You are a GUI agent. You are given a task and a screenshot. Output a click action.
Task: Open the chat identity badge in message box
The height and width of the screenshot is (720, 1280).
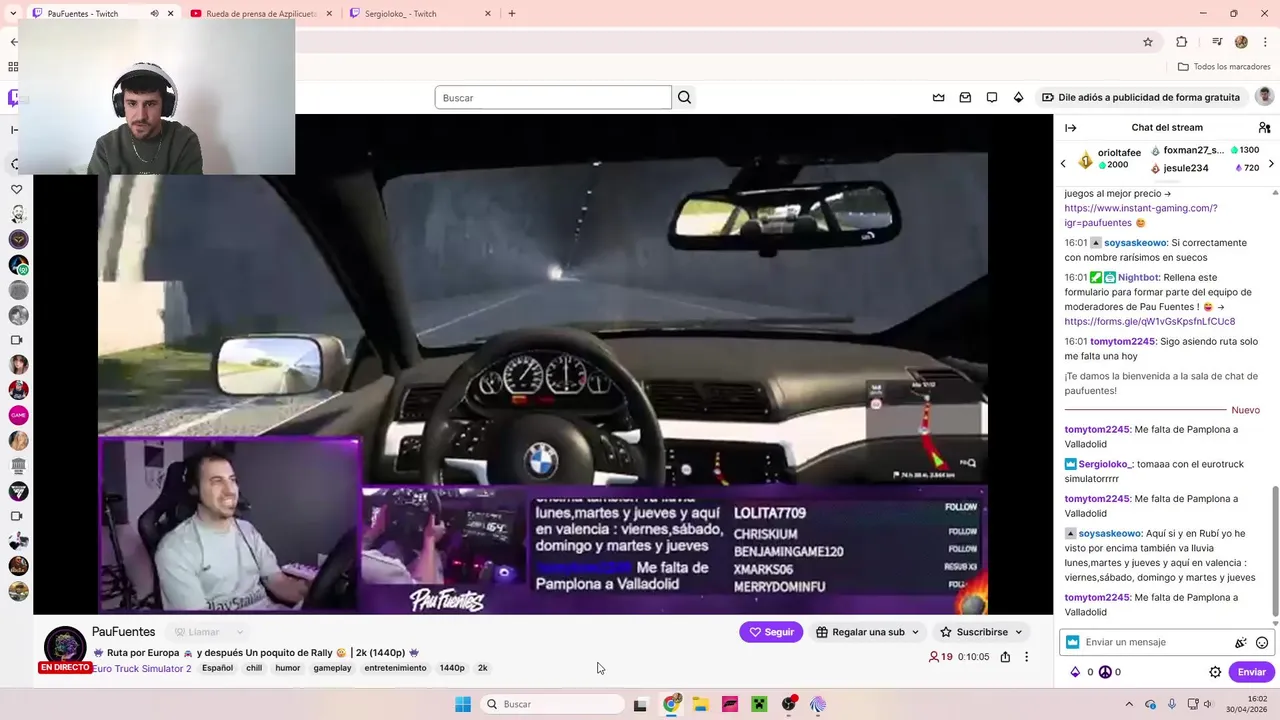click(x=1072, y=642)
